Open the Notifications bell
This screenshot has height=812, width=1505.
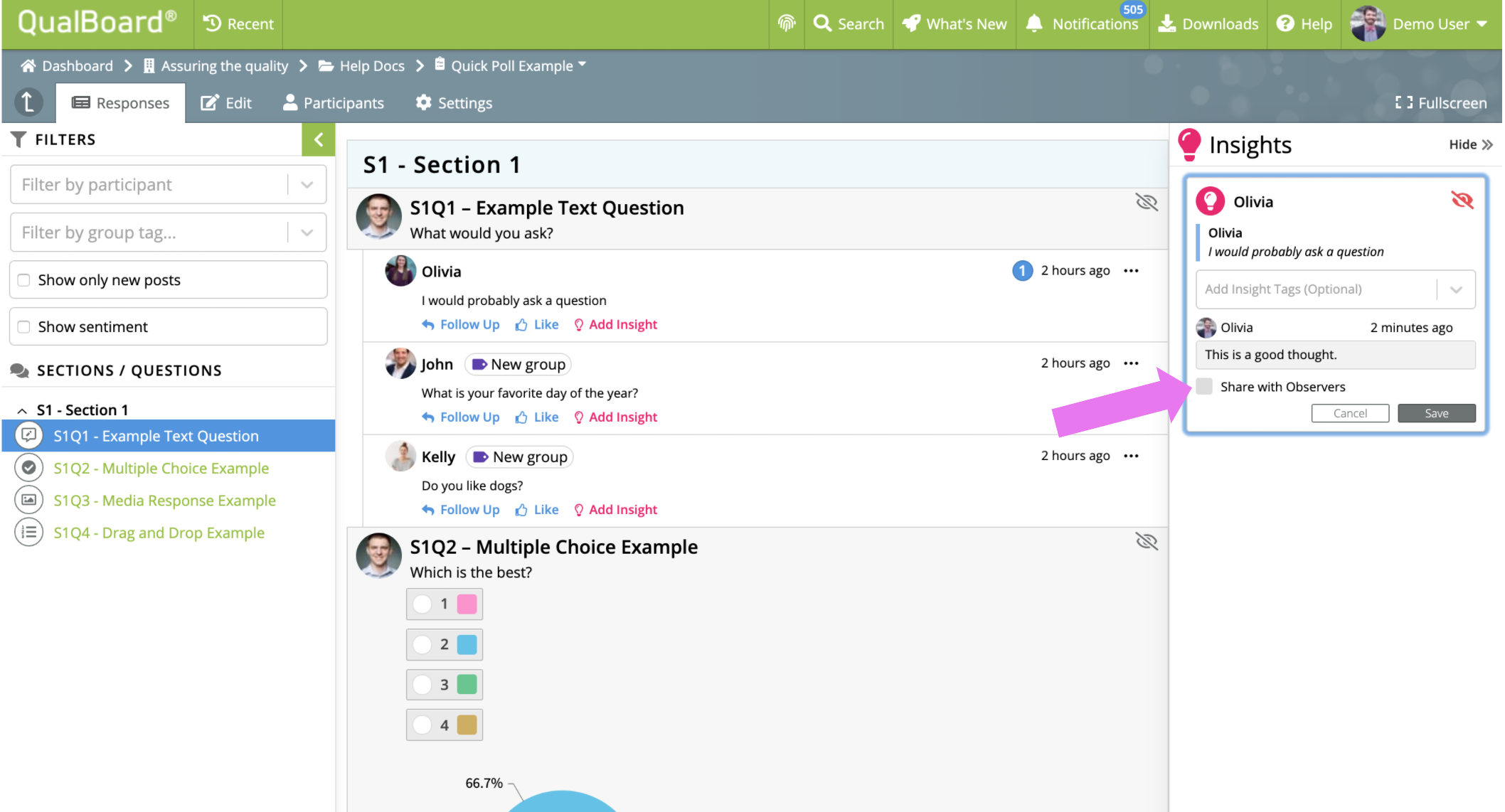(x=1036, y=23)
